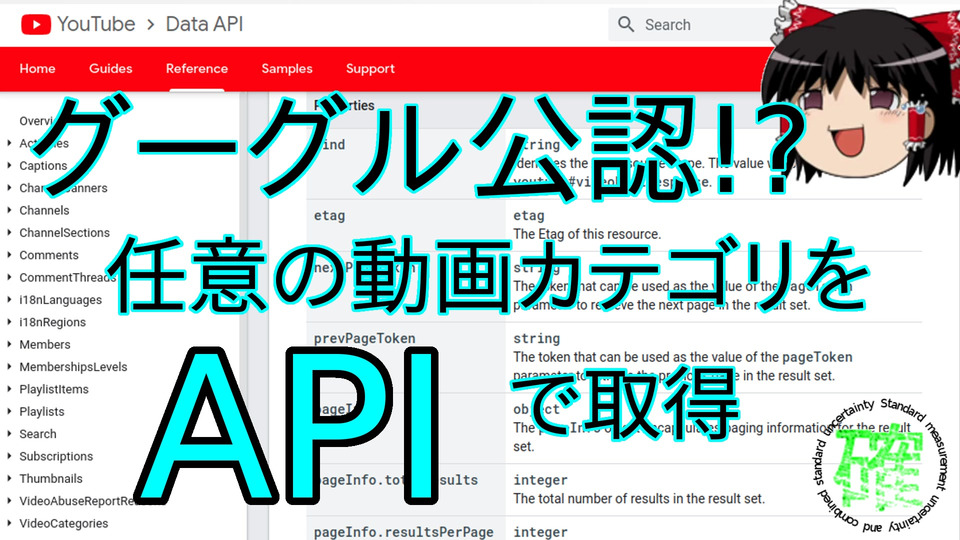Switch to the Guides tab
The image size is (960, 540).
111,69
